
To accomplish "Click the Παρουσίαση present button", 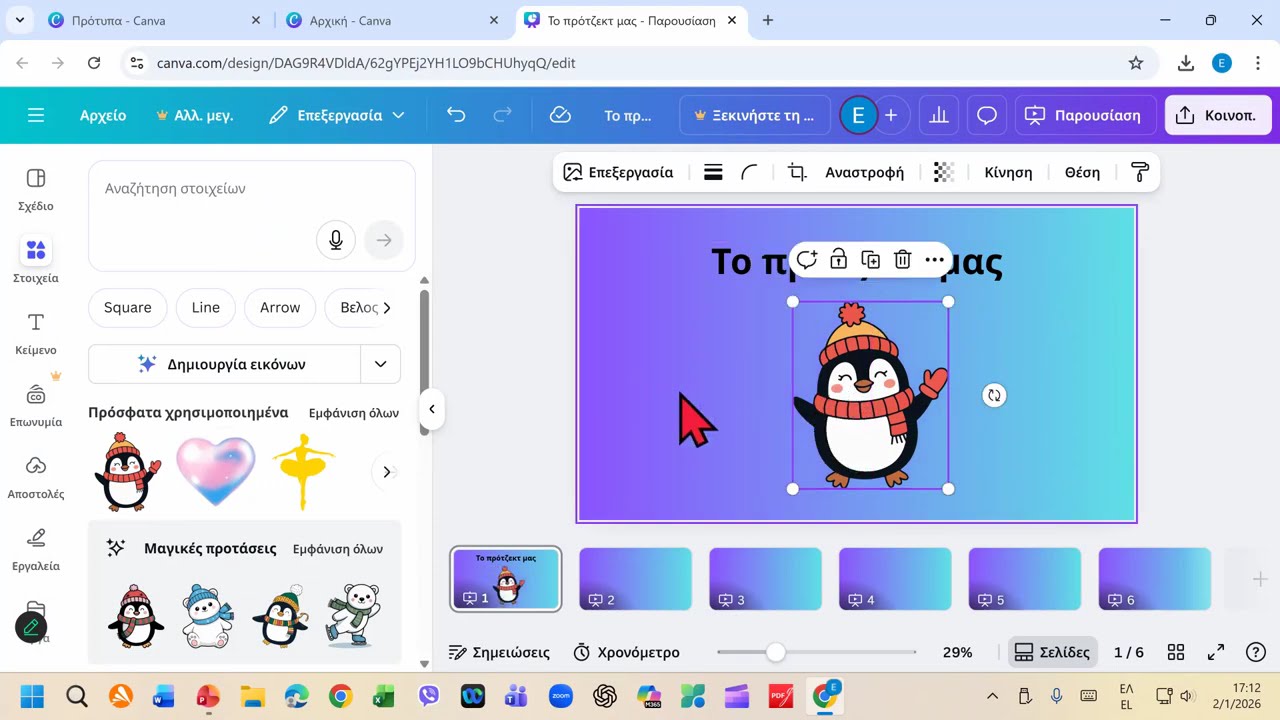I will 1086,115.
